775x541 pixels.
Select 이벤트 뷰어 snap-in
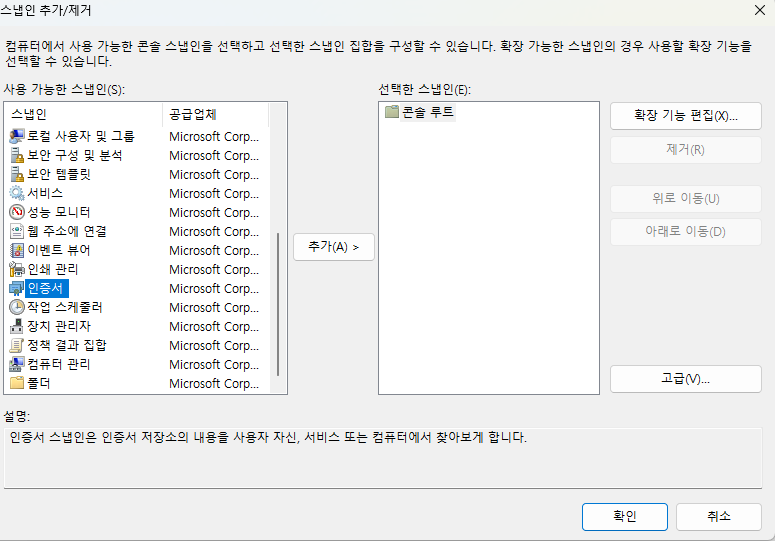pyautogui.click(x=59, y=250)
